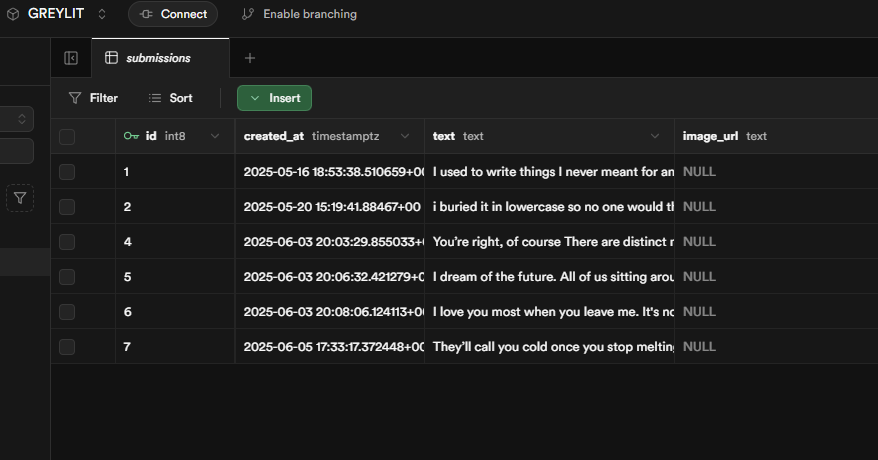Screen dimensions: 878x460
Task: Click the NULL image_url cell in row 2
Action: [x=700, y=207]
